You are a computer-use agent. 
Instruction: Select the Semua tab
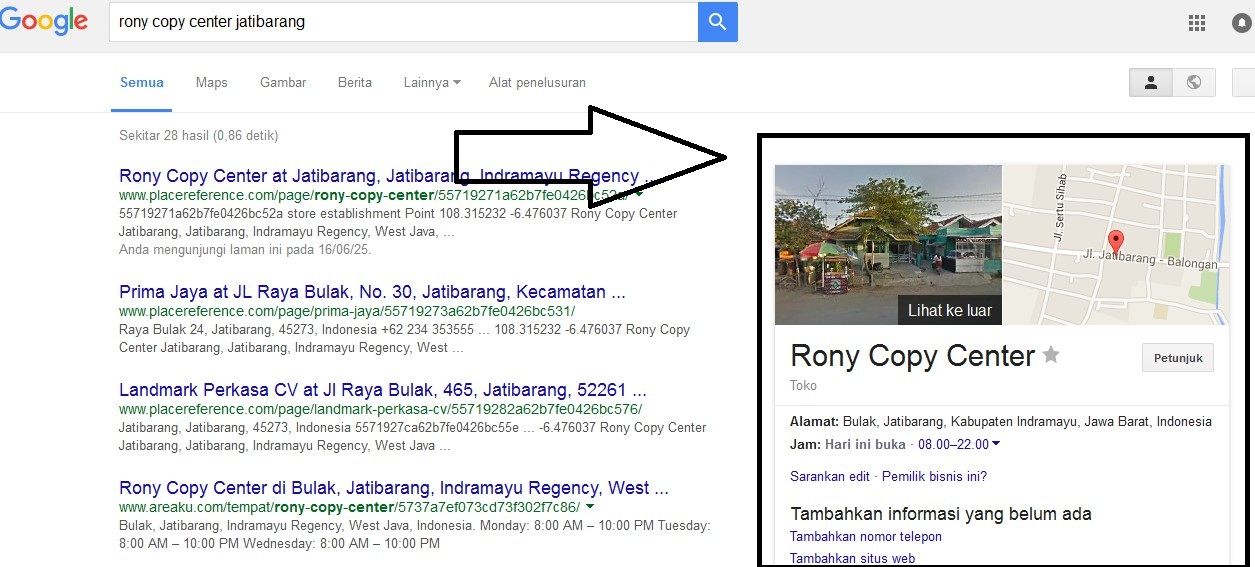coord(142,83)
